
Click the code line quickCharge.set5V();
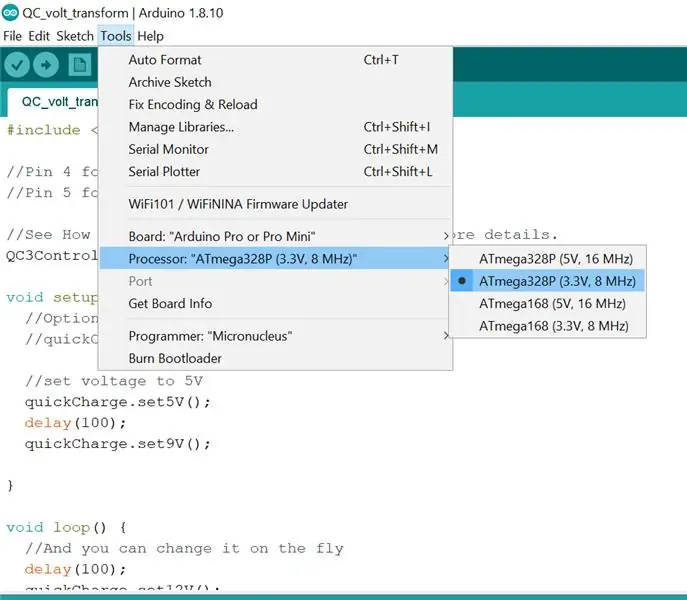click(x=117, y=402)
